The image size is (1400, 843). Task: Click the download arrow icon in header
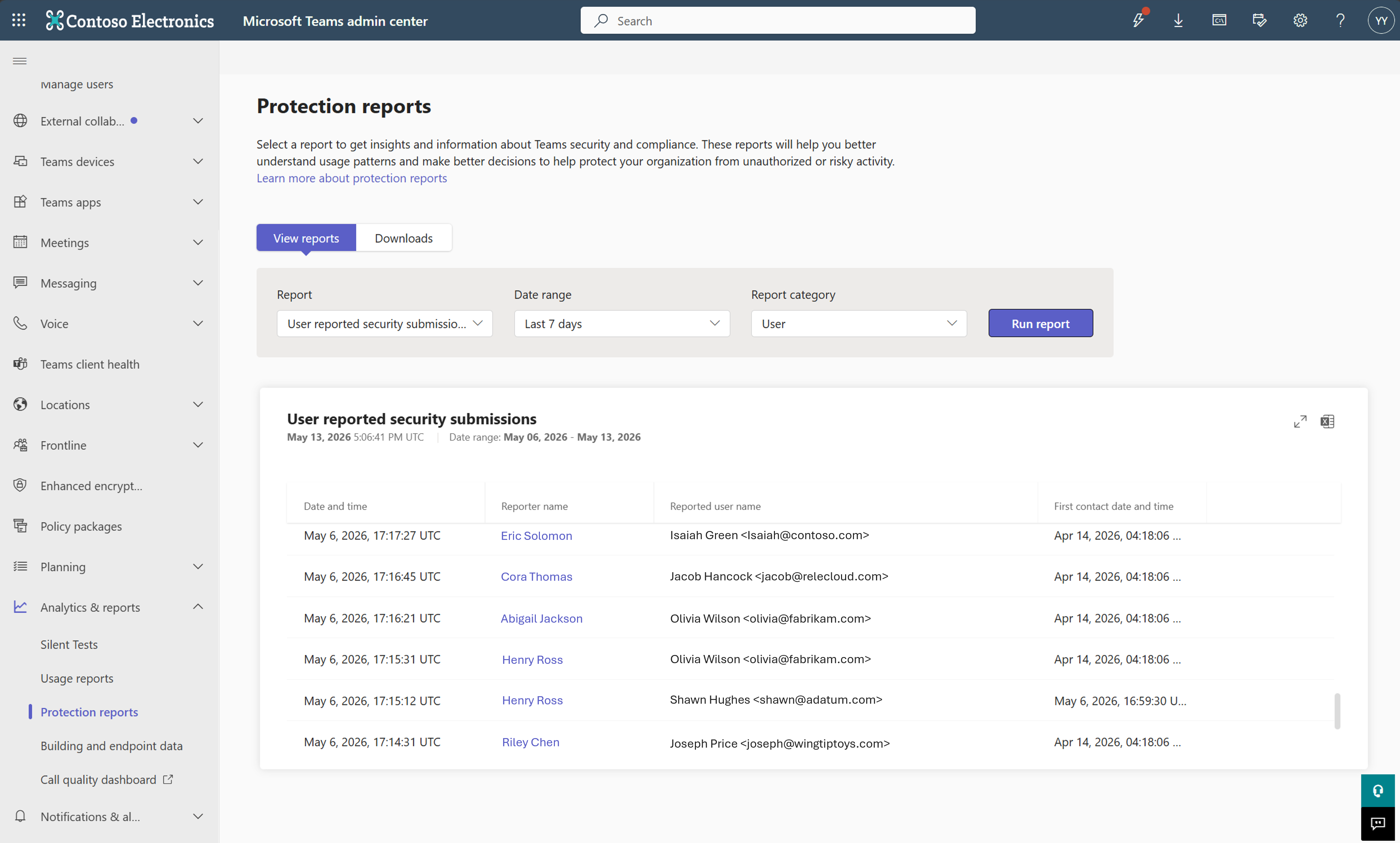point(1179,20)
